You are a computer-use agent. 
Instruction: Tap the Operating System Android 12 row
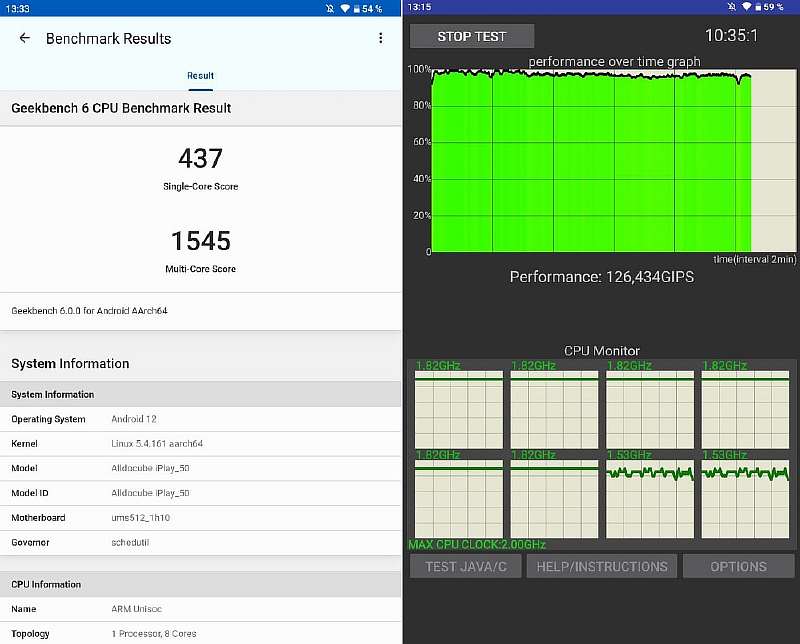(200, 419)
